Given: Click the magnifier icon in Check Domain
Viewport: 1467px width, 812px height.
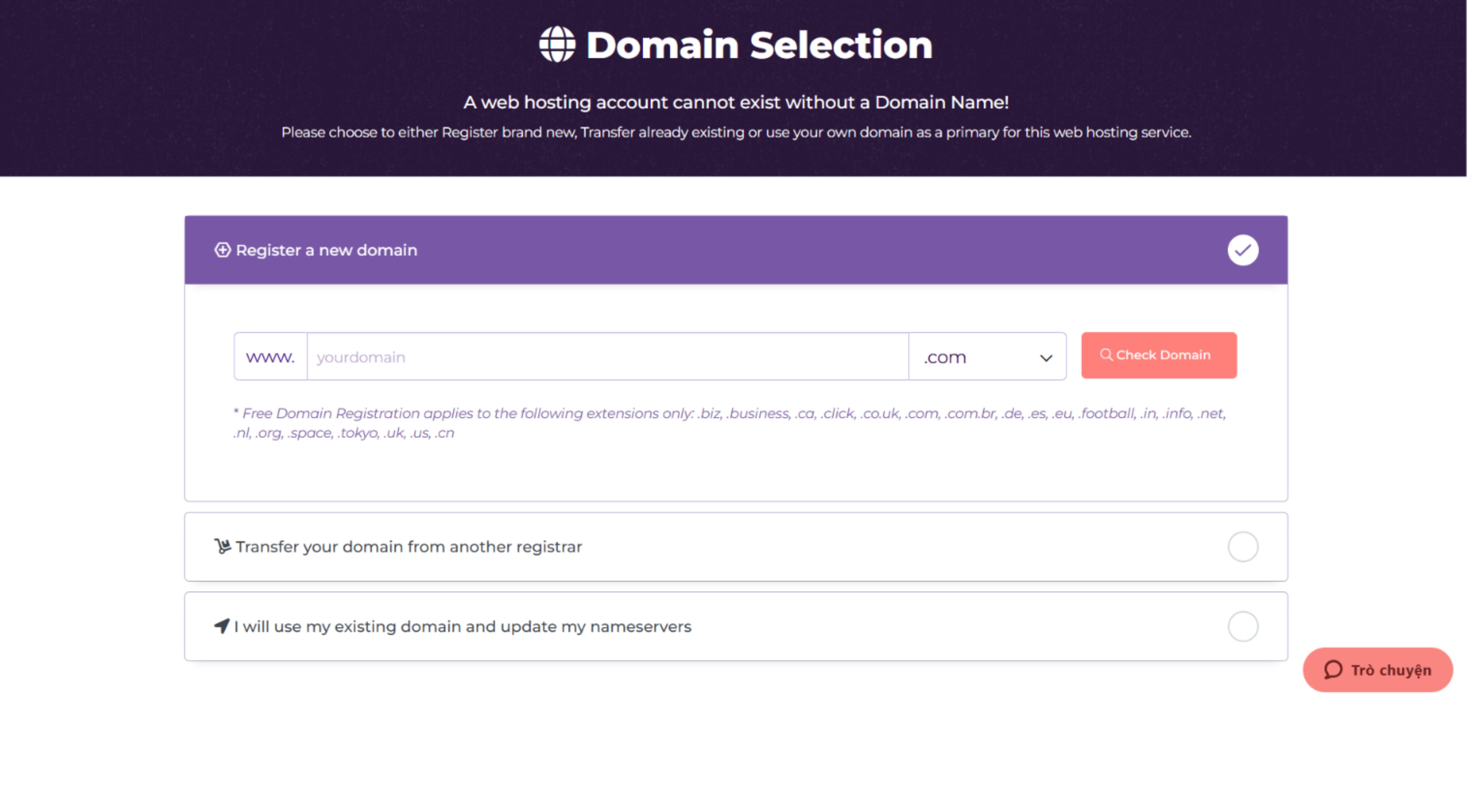Looking at the screenshot, I should click(x=1106, y=355).
